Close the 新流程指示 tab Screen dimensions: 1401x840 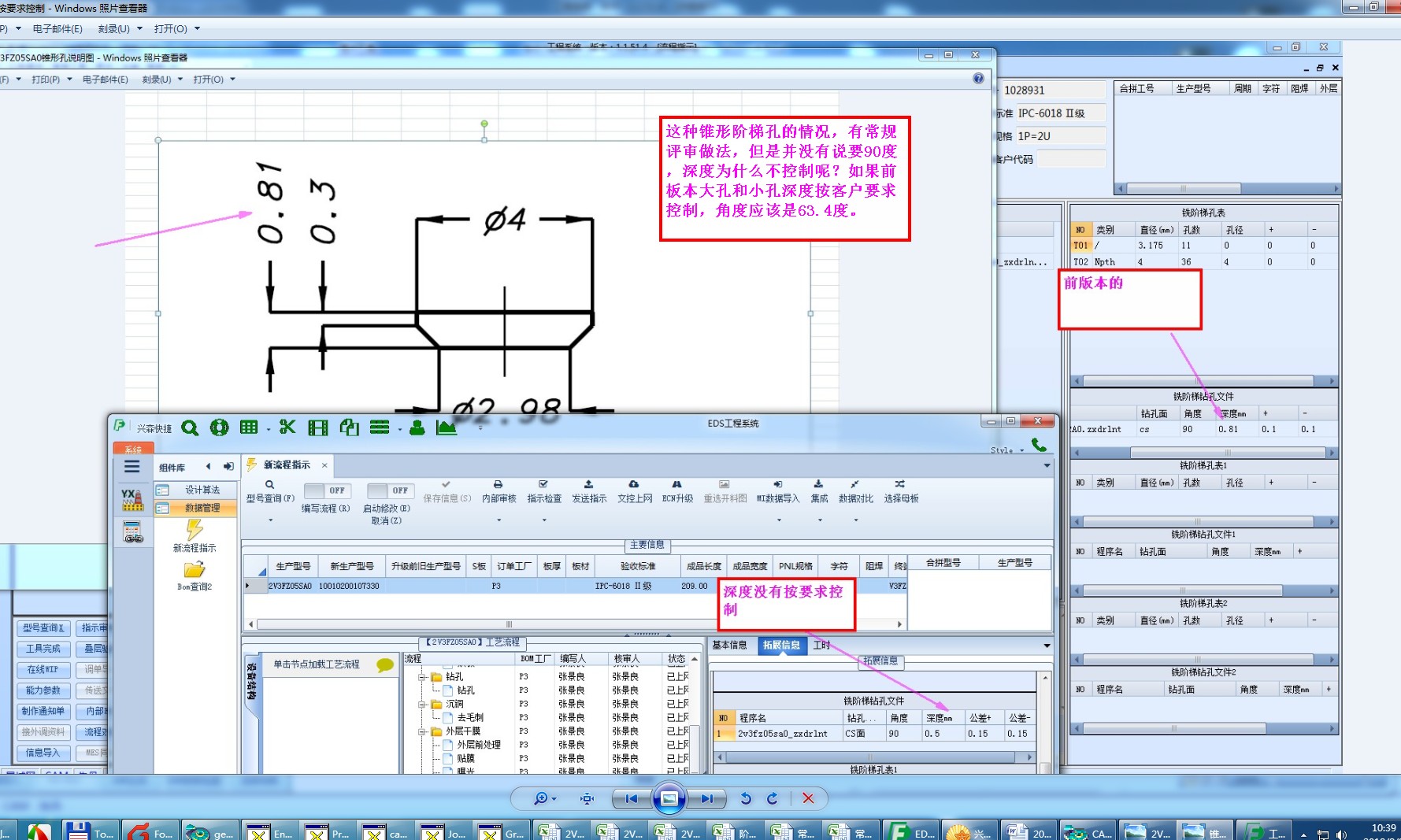(324, 464)
